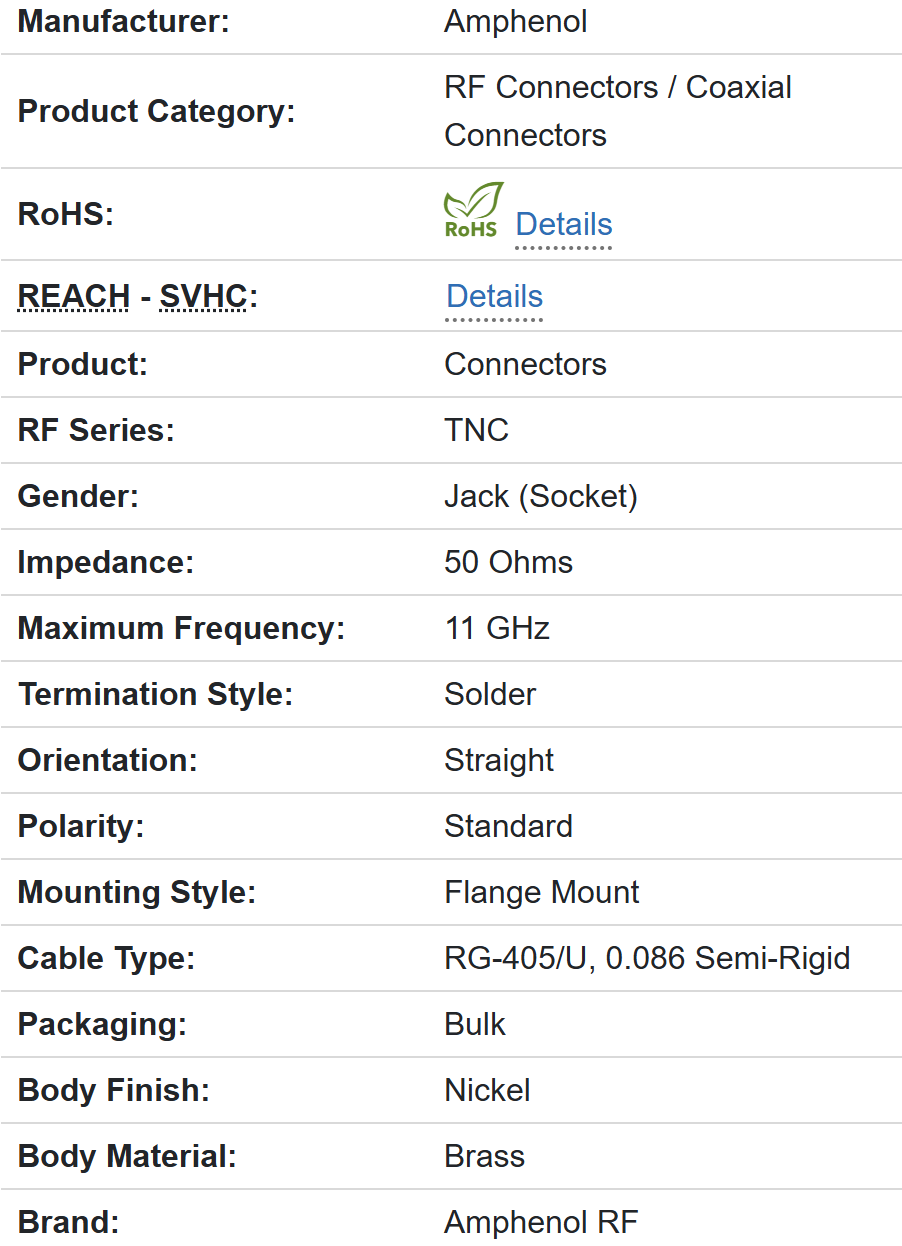Click the Flange Mount value

click(x=541, y=892)
